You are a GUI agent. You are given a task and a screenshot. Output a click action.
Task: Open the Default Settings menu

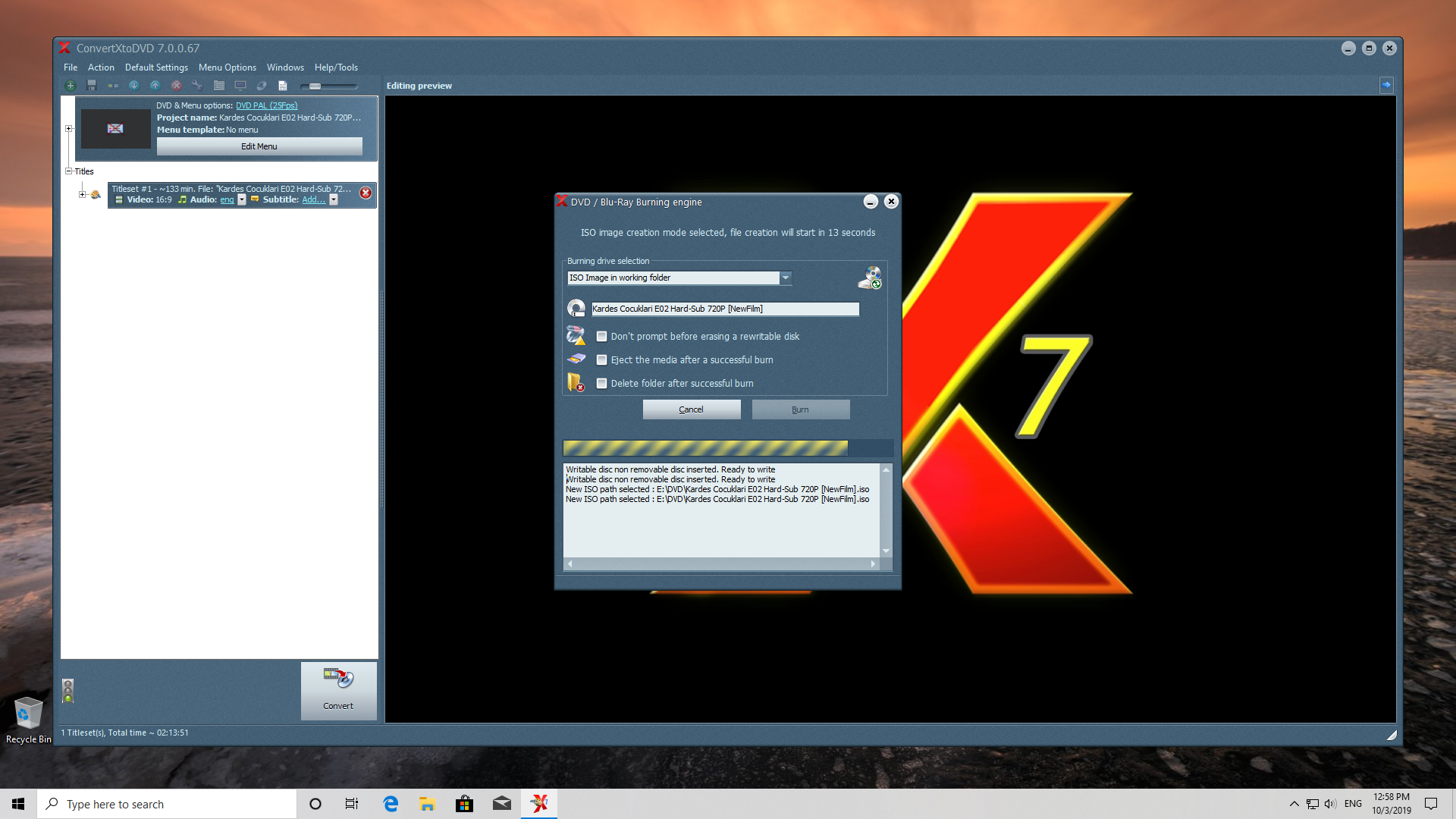tap(156, 67)
